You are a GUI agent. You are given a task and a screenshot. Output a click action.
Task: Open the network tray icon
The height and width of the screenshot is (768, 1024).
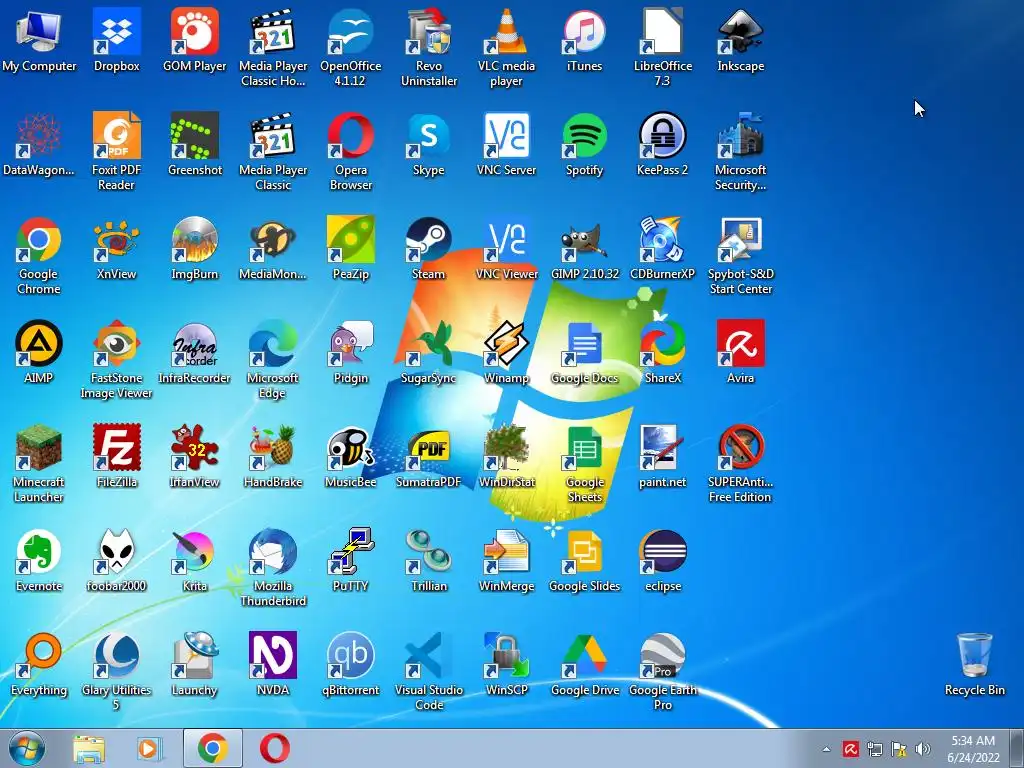tap(874, 749)
